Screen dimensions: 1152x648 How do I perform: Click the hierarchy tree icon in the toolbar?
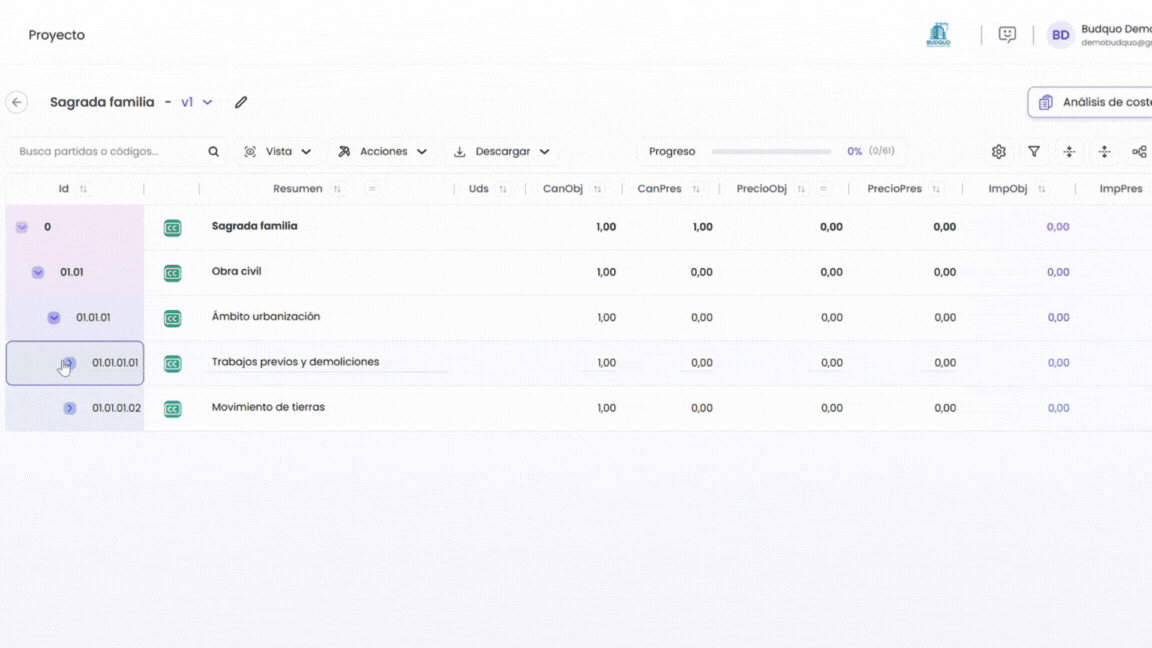tap(1139, 152)
